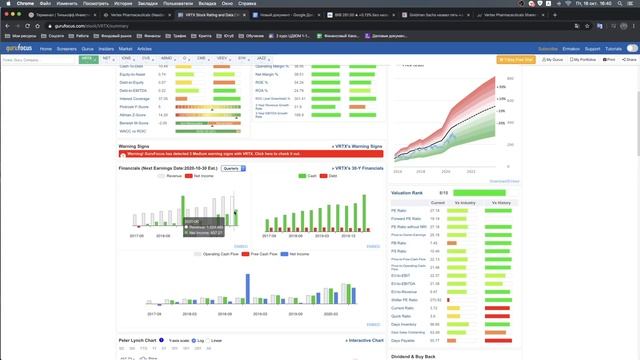
Task: Expand the Articles nav menu
Action: [144, 49]
